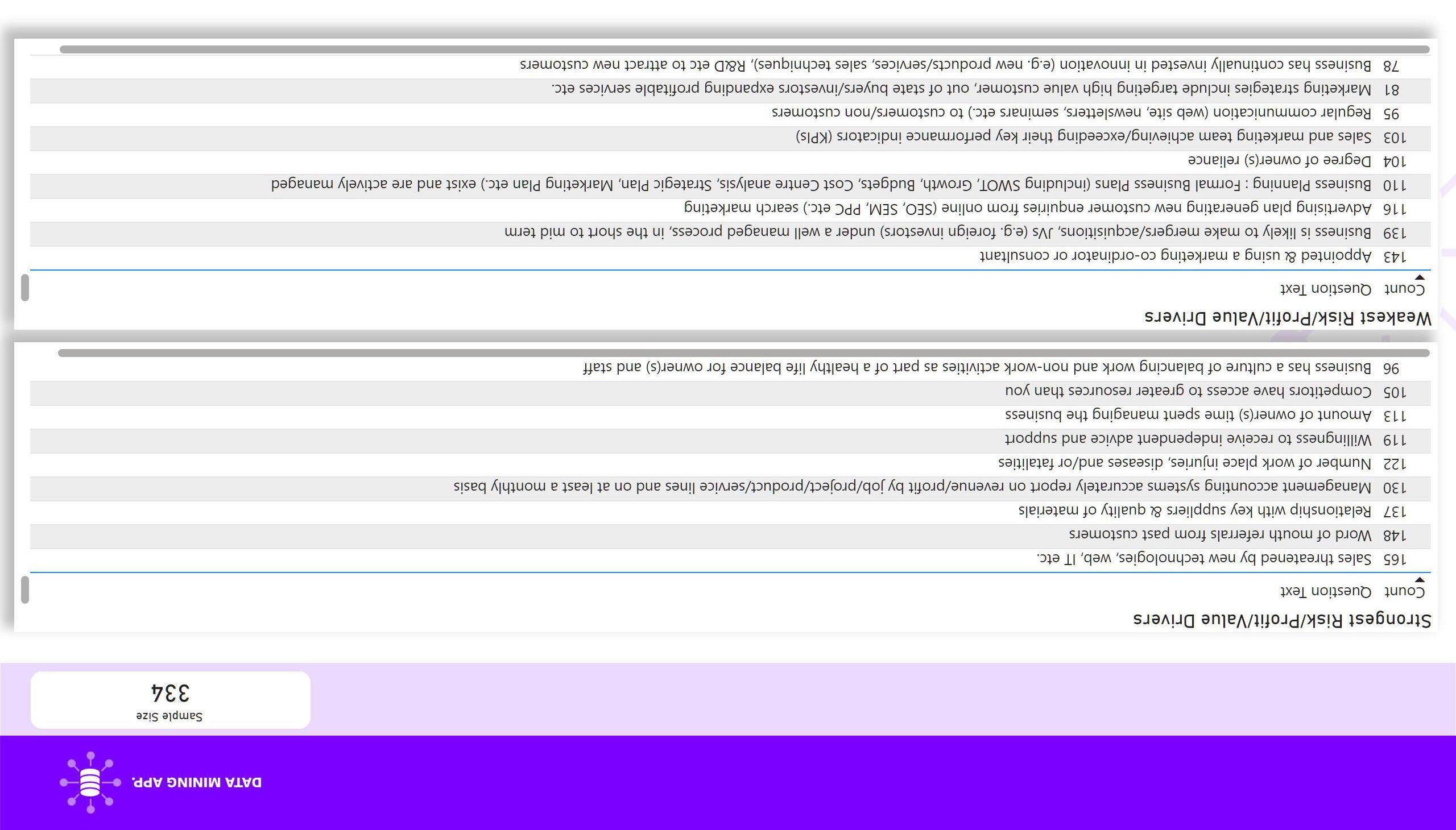
Task: Click sort arrow above Weakest Drivers Count header
Action: coord(1420,277)
